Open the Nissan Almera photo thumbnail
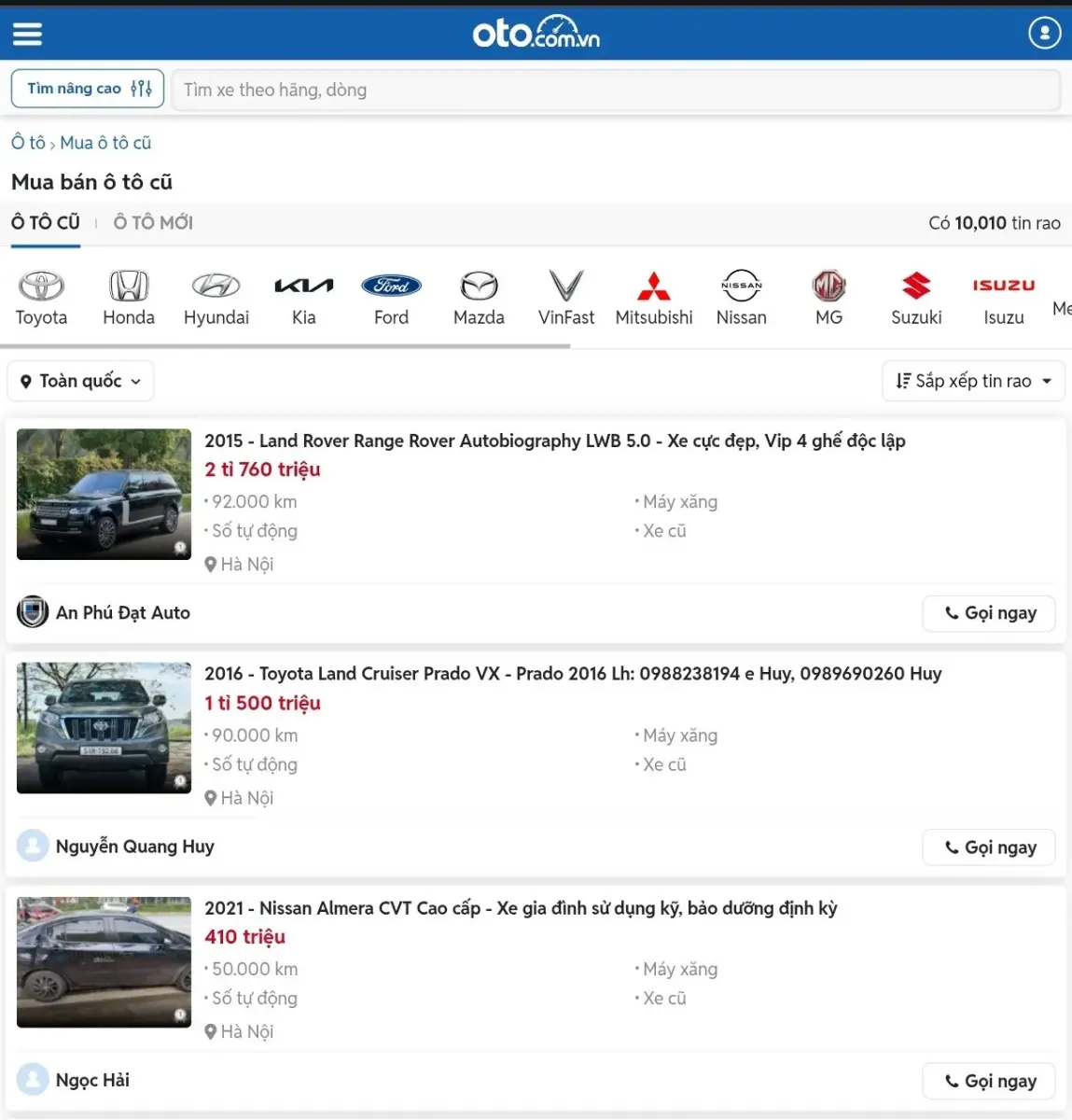The height and width of the screenshot is (1120, 1072). click(103, 962)
